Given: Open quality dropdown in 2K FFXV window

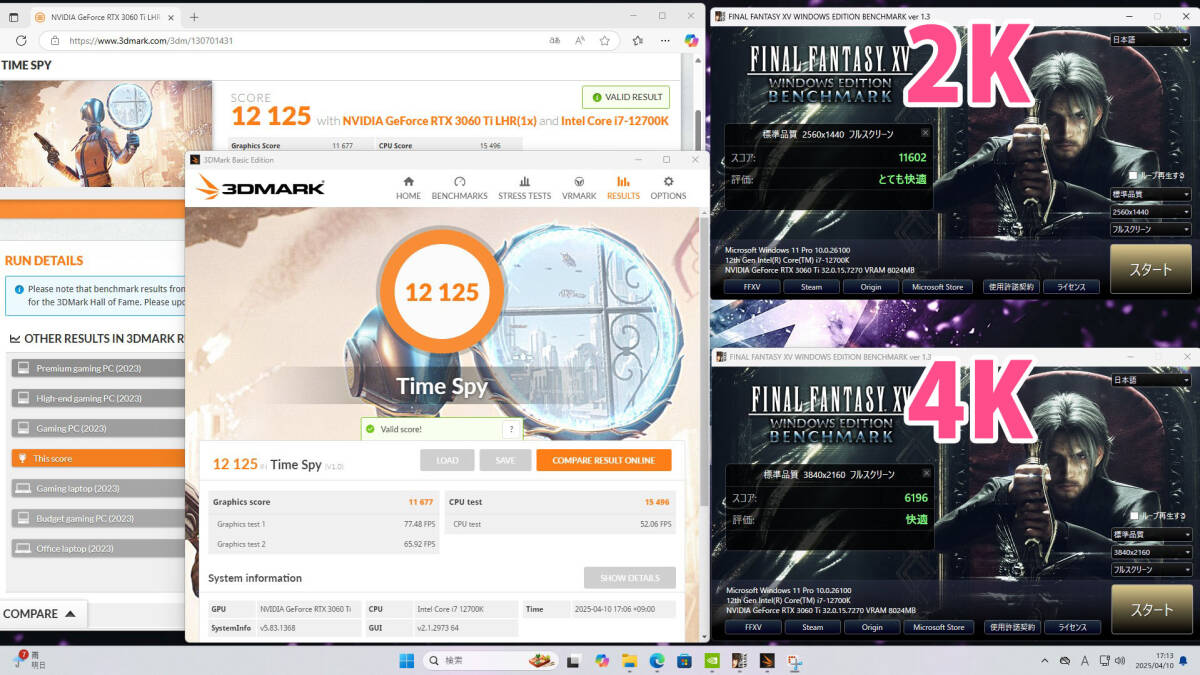Looking at the screenshot, I should click(1150, 194).
